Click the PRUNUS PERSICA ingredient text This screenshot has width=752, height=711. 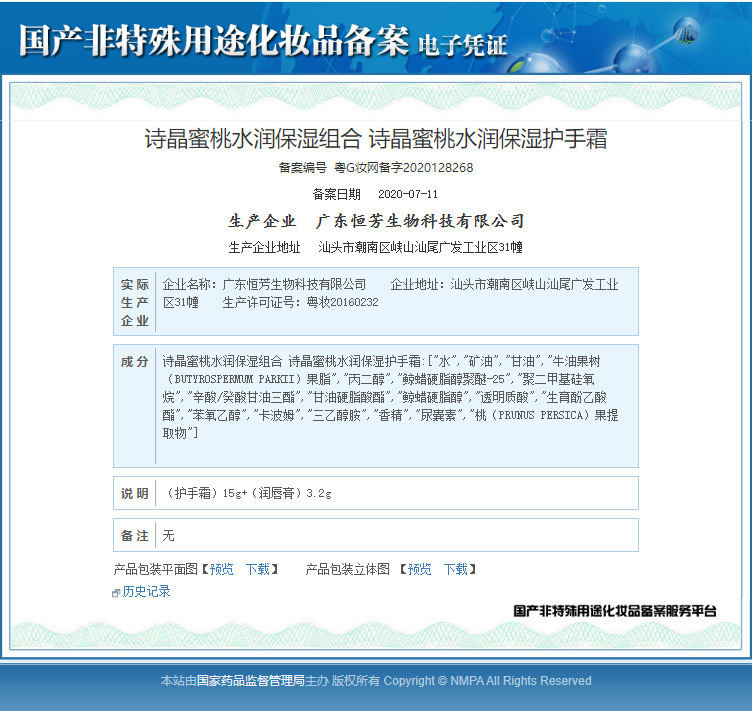point(540,415)
